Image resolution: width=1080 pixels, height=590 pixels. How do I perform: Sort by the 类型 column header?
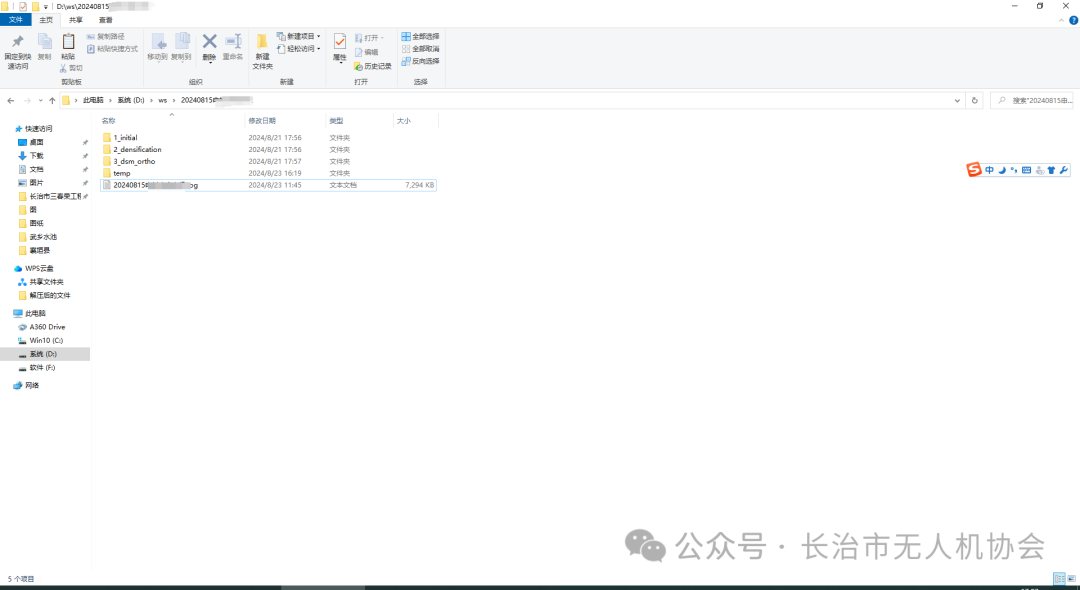pos(336,121)
